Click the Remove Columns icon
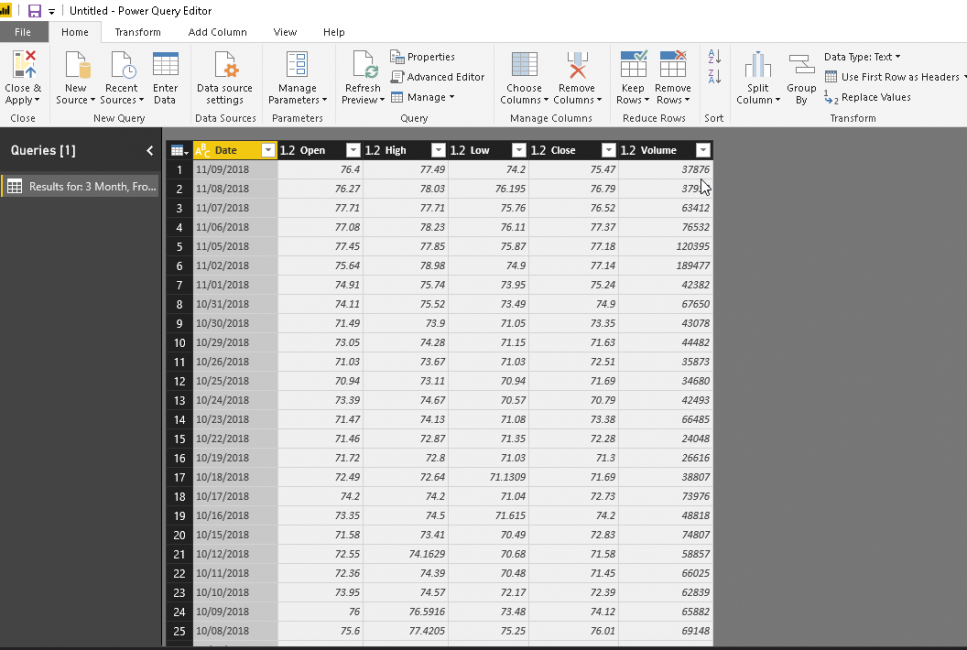 [x=577, y=66]
